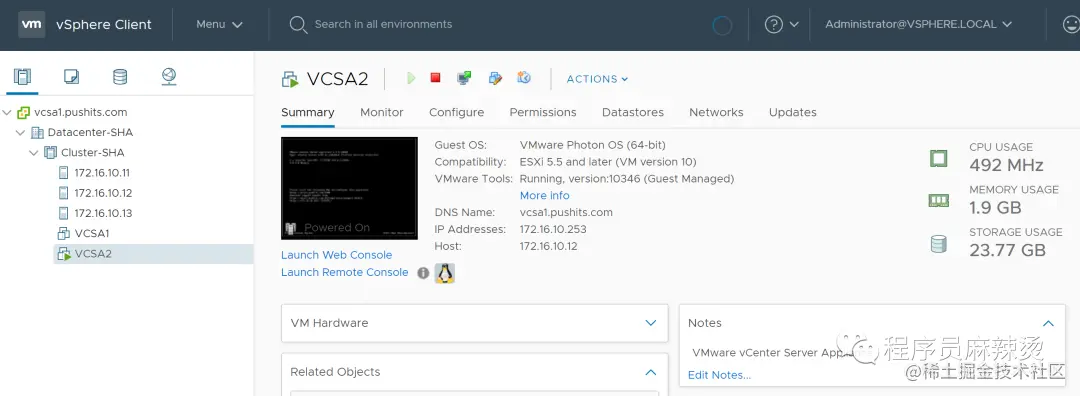This screenshot has height=396, width=1080.
Task: Collapse the Notes panel
Action: point(1048,323)
